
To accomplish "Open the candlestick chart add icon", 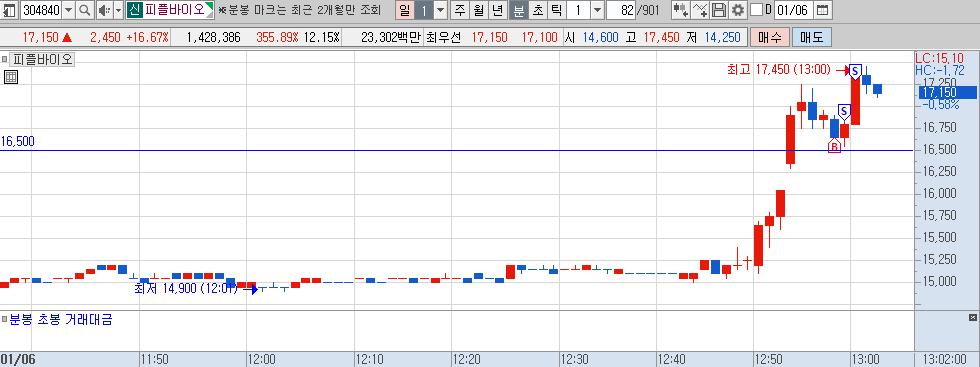I will (x=681, y=10).
